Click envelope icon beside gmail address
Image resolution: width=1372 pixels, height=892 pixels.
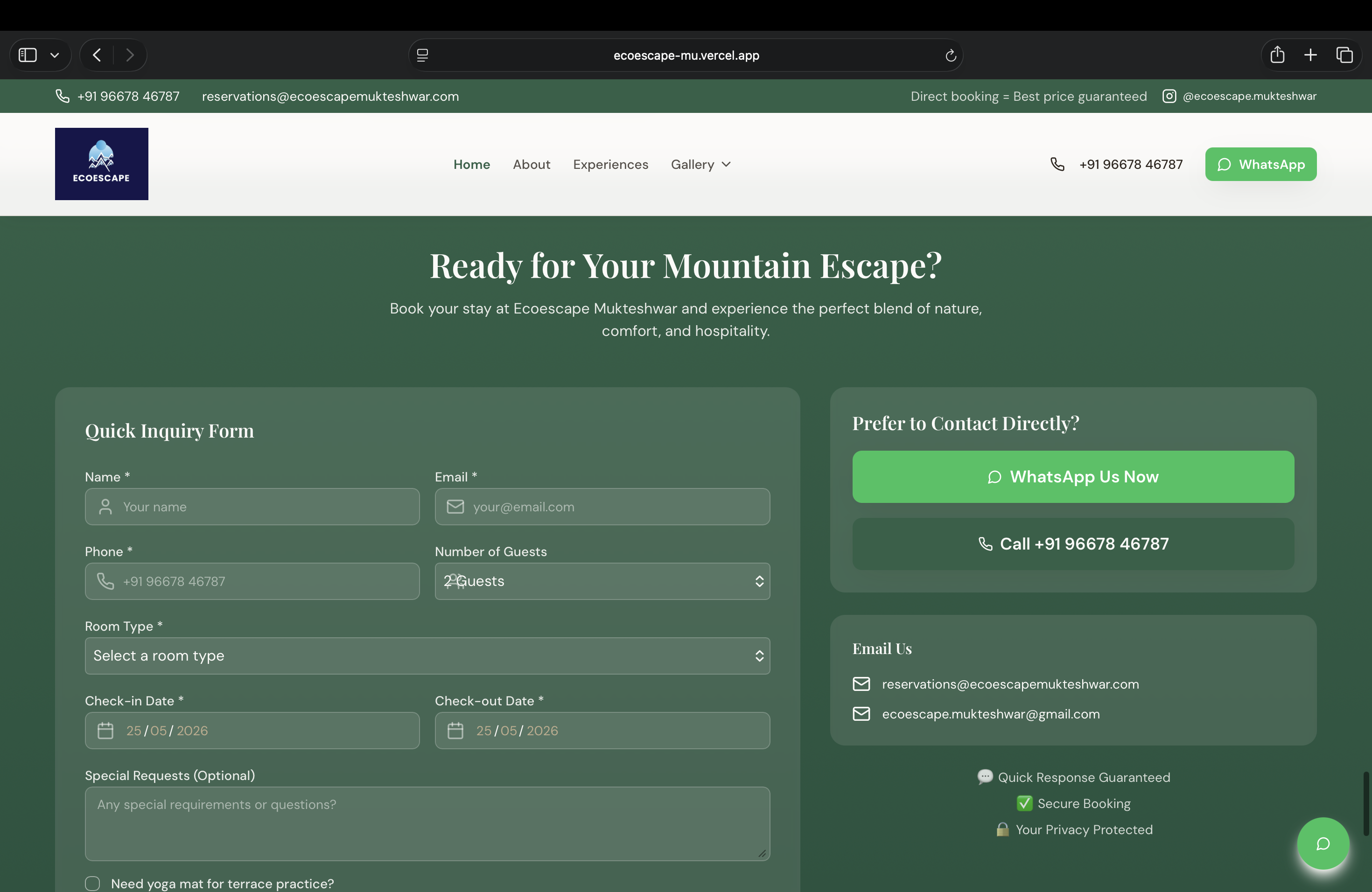[861, 714]
